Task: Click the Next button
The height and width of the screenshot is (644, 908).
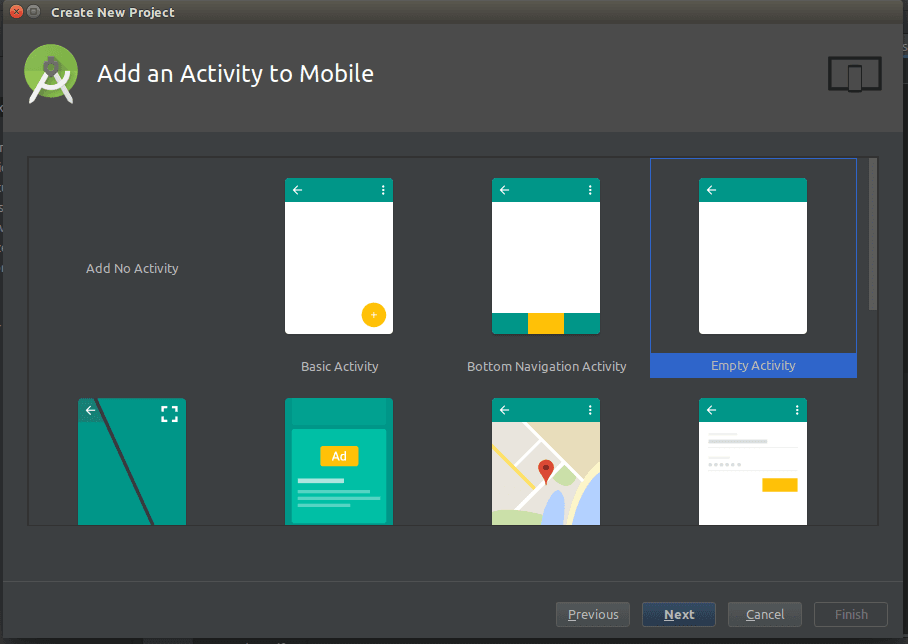Action: tap(679, 614)
